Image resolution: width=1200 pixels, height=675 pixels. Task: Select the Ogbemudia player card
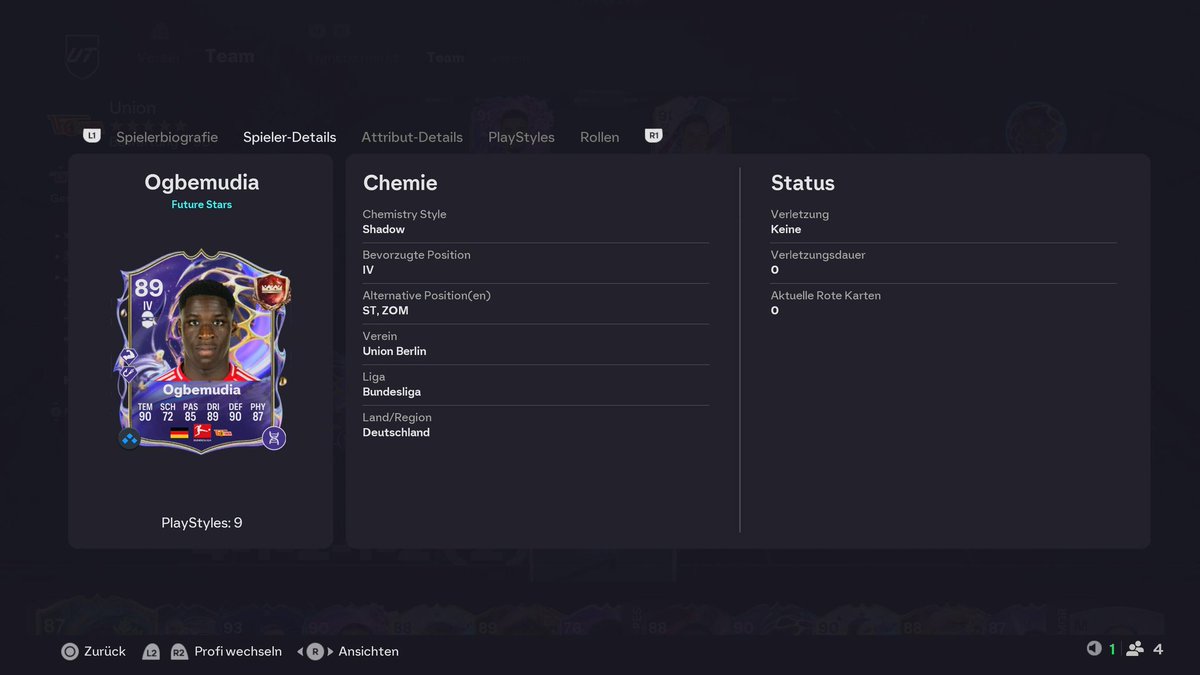[x=201, y=350]
